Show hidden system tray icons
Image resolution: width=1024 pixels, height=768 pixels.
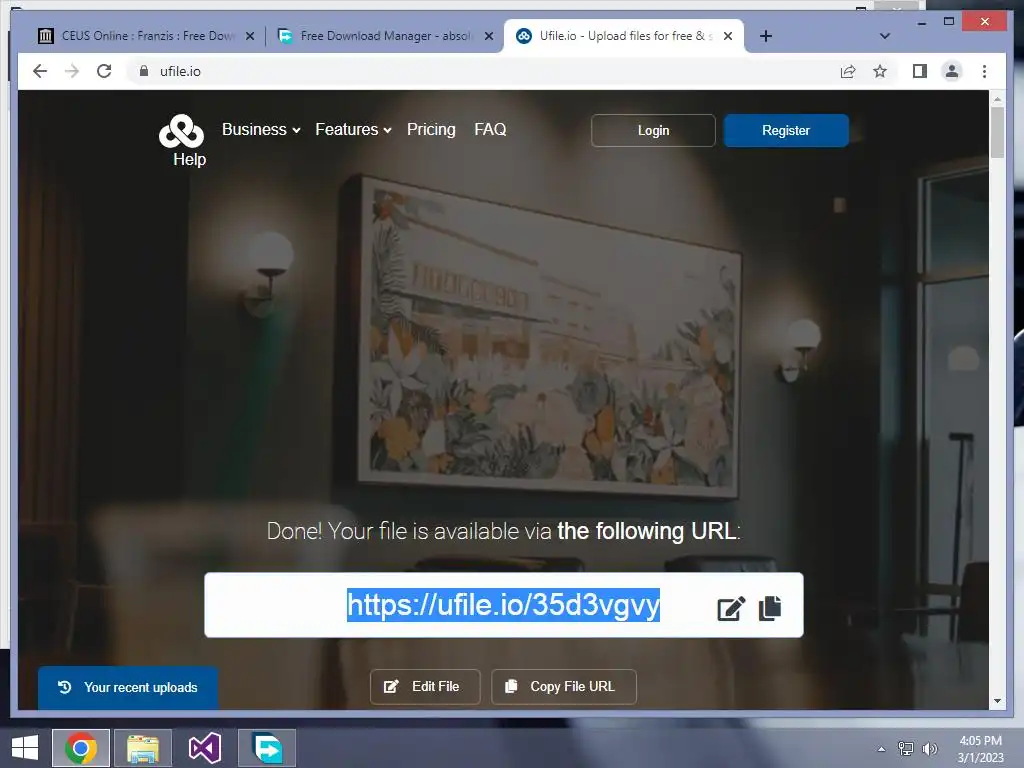tap(882, 749)
